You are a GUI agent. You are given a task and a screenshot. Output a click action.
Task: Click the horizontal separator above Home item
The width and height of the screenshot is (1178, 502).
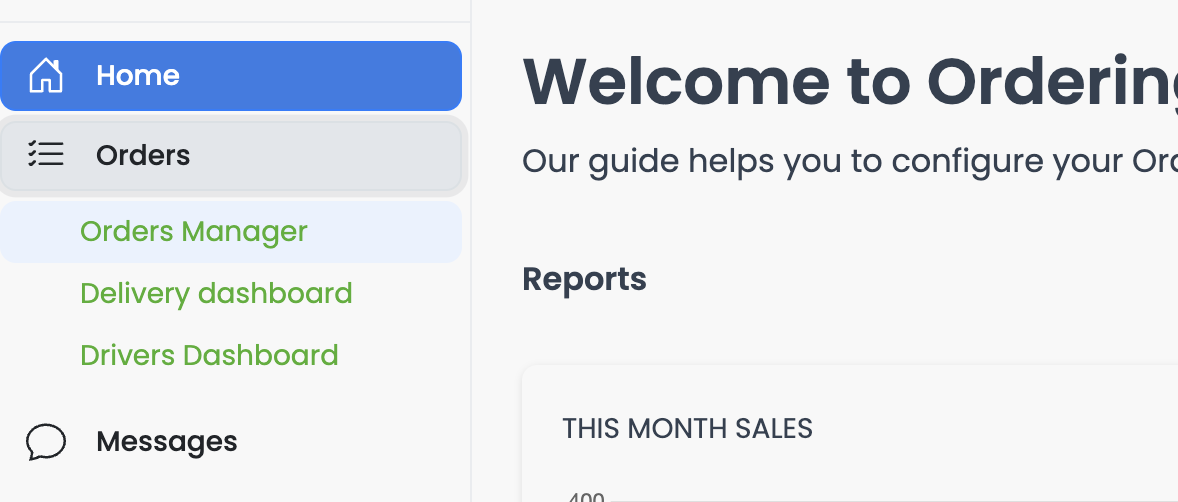point(234,22)
